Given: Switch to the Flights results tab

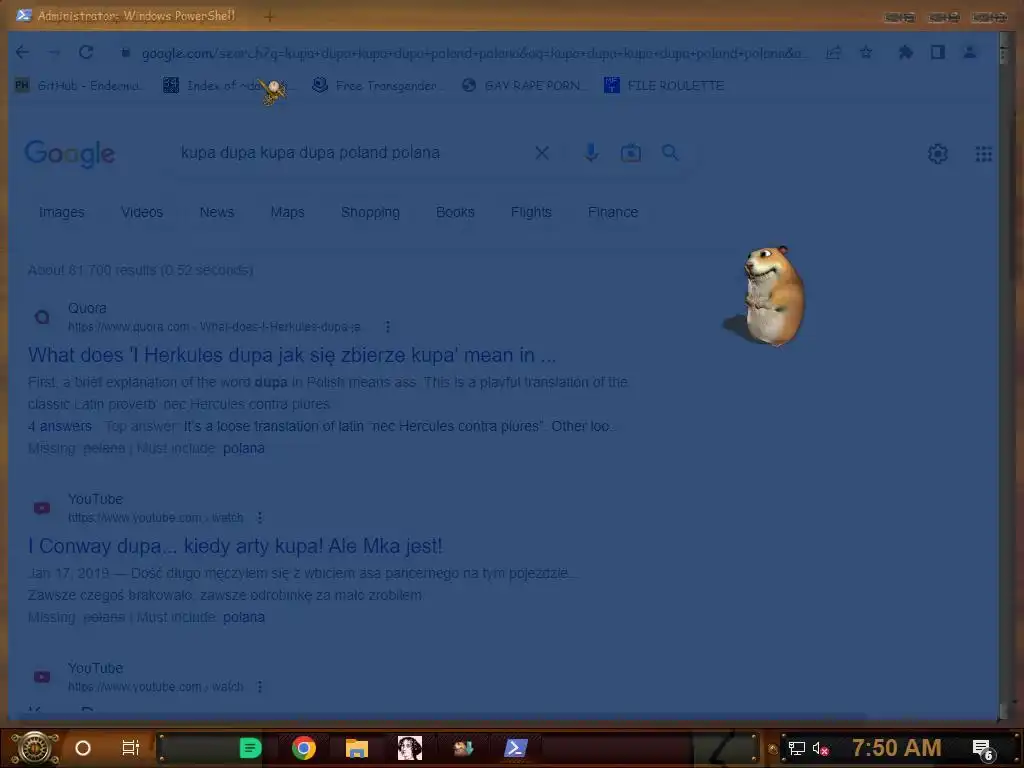Looking at the screenshot, I should [x=531, y=212].
